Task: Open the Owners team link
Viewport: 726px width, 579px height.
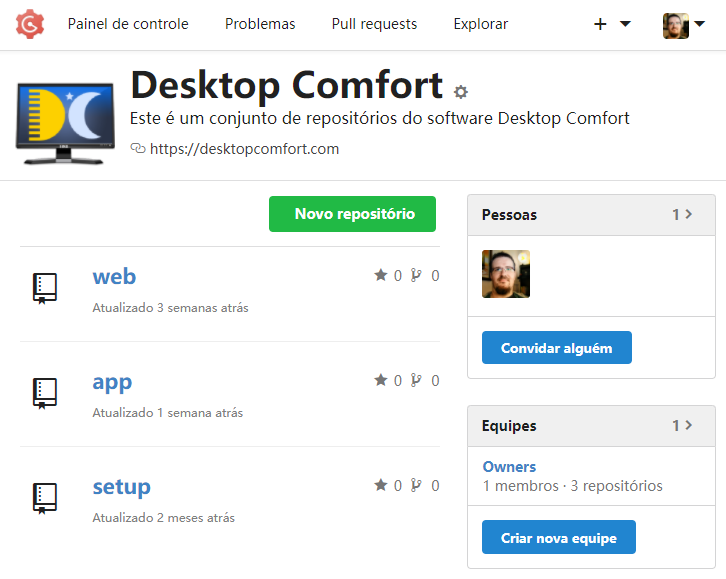Action: coord(509,467)
